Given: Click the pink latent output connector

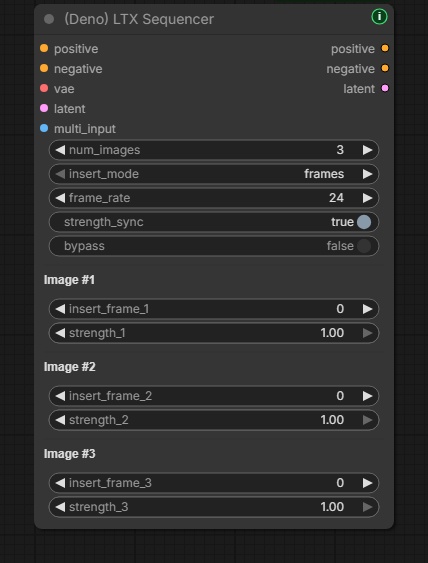Looking at the screenshot, I should point(385,88).
